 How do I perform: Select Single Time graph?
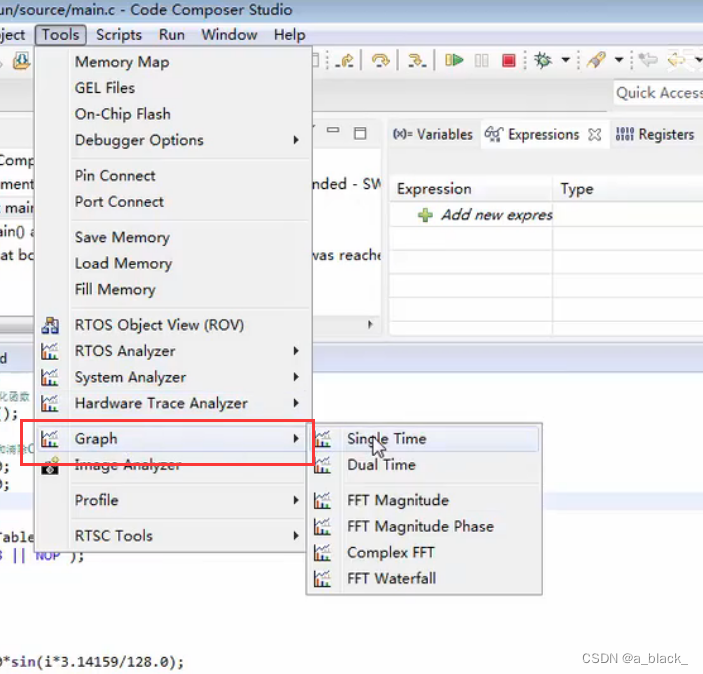[386, 439]
